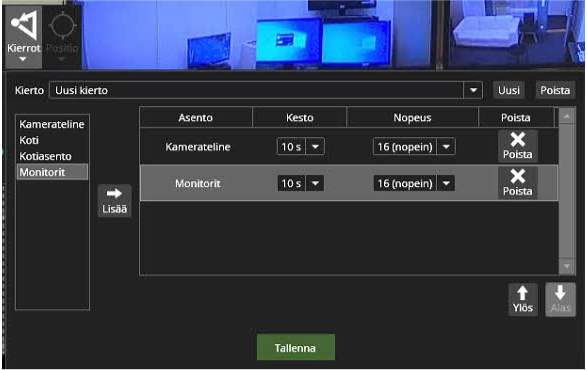Move selected row up with Ylös
The height and width of the screenshot is (370, 587).
[523, 300]
